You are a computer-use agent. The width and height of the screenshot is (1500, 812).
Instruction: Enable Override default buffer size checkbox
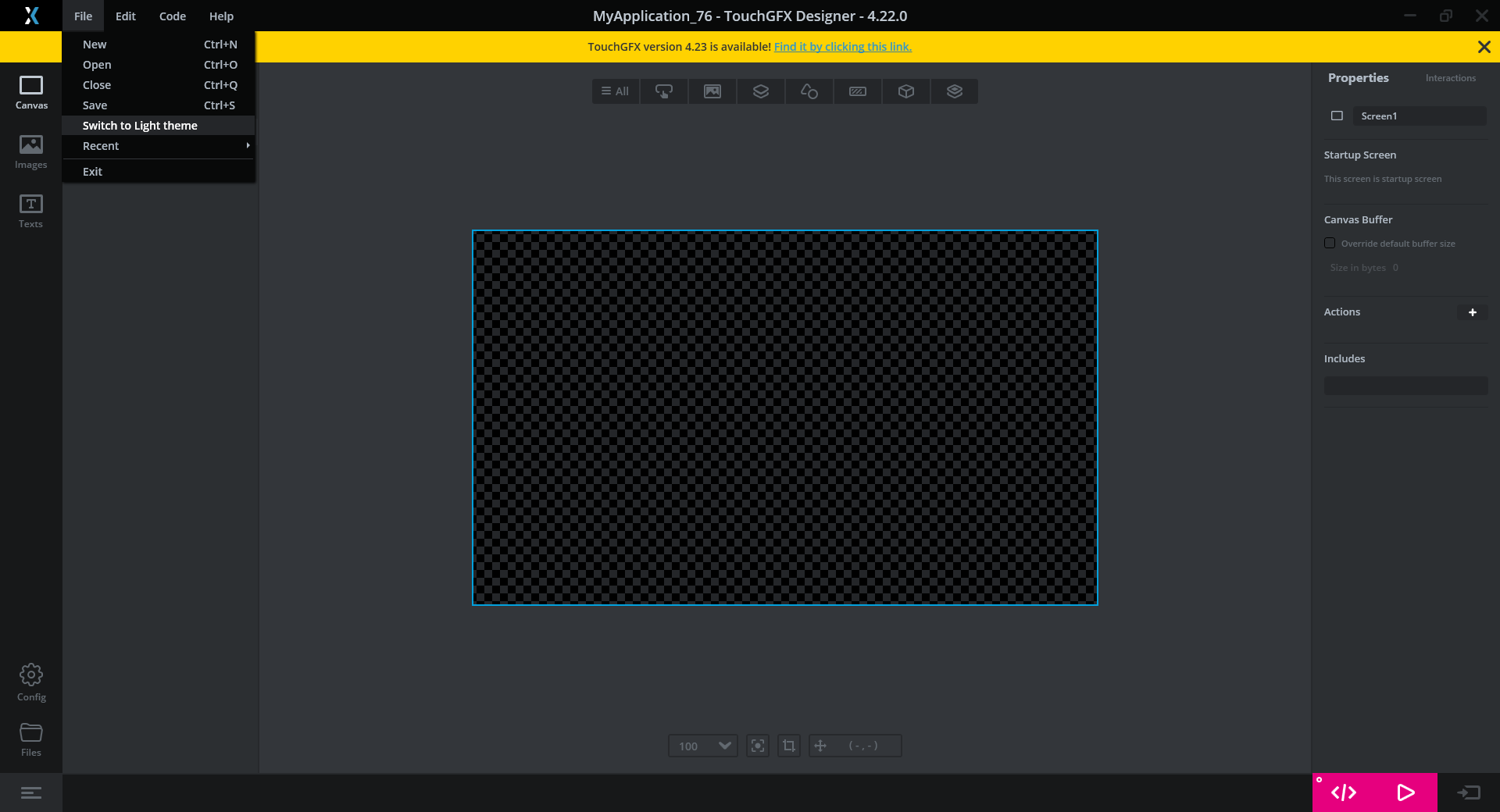click(x=1330, y=244)
